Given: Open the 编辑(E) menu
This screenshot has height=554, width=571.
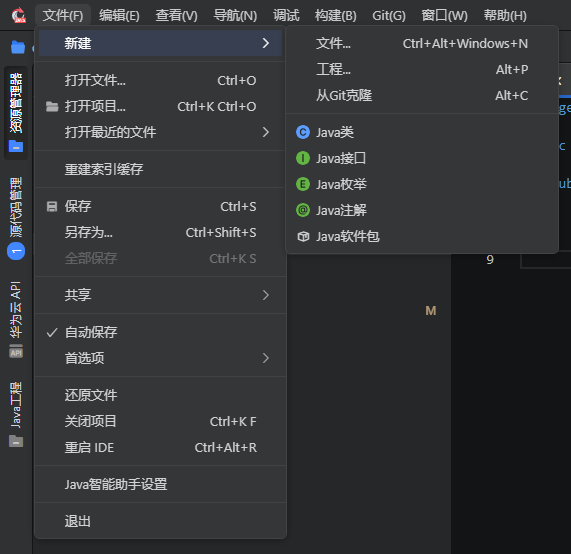Looking at the screenshot, I should [x=119, y=16].
